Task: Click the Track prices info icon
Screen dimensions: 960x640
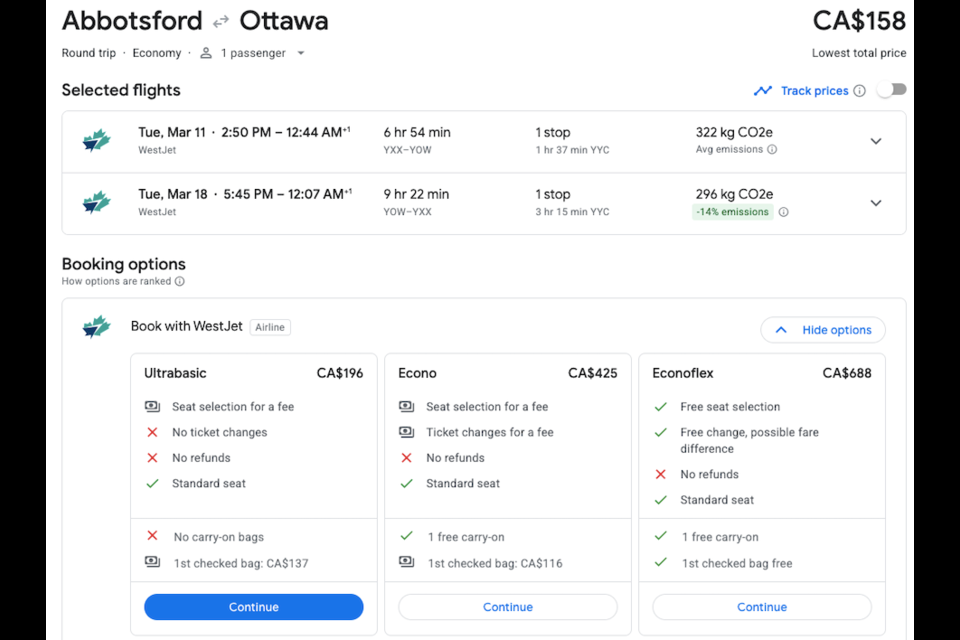Action: coord(860,91)
